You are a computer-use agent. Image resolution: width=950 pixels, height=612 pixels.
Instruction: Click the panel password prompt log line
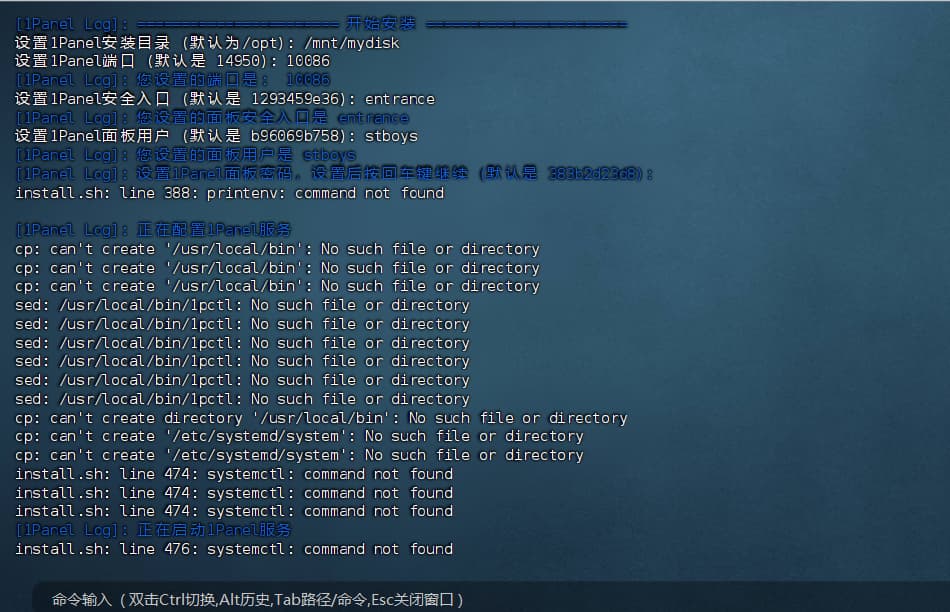point(334,174)
